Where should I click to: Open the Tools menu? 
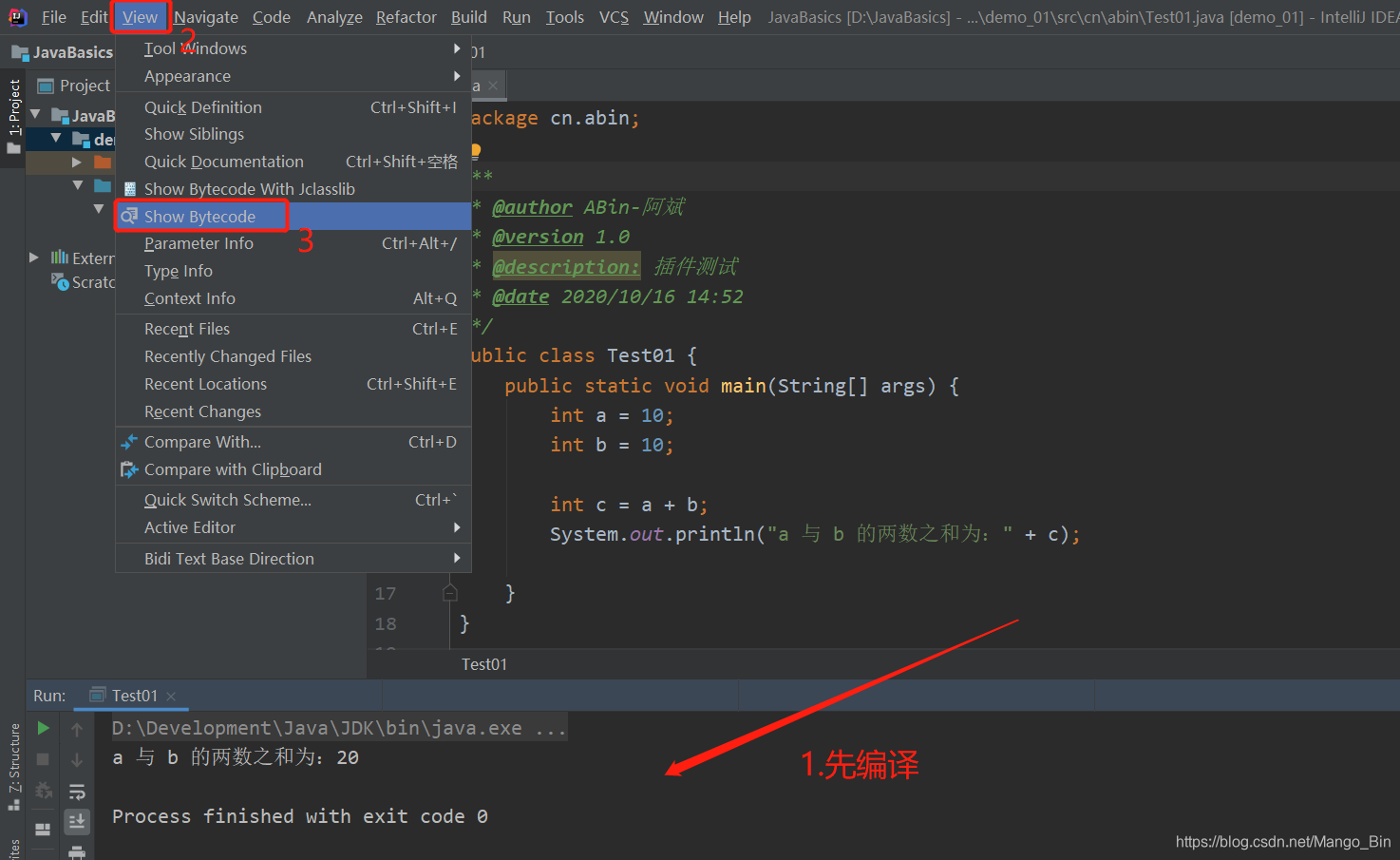tap(565, 17)
